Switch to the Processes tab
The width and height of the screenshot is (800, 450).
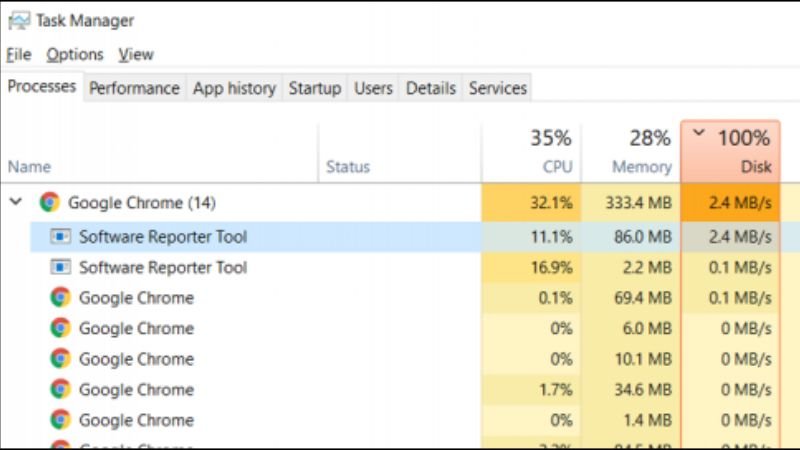(42, 86)
